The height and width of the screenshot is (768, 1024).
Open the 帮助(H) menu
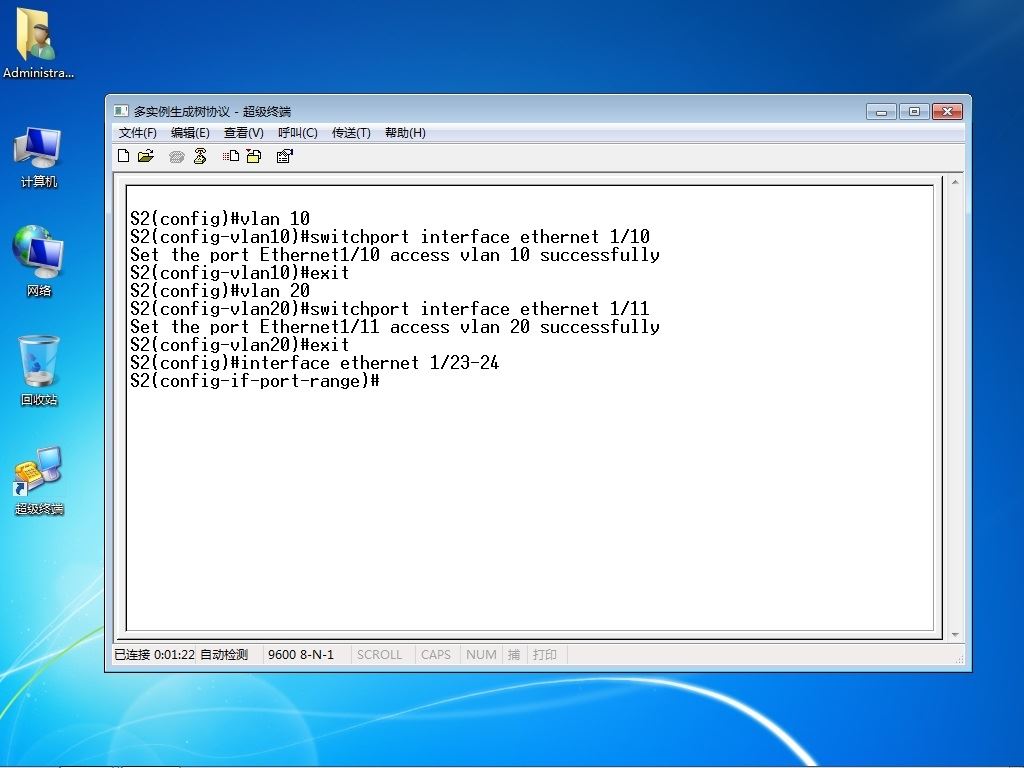pyautogui.click(x=405, y=133)
